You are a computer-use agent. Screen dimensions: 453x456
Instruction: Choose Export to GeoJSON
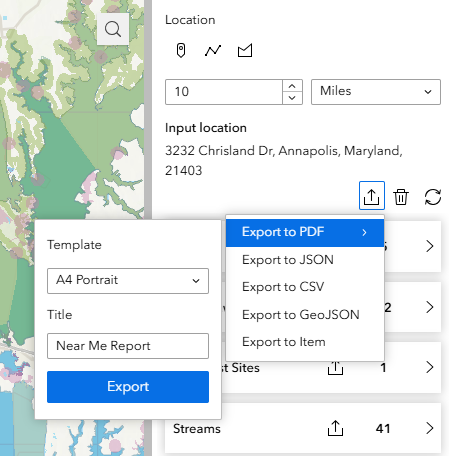click(x=305, y=315)
